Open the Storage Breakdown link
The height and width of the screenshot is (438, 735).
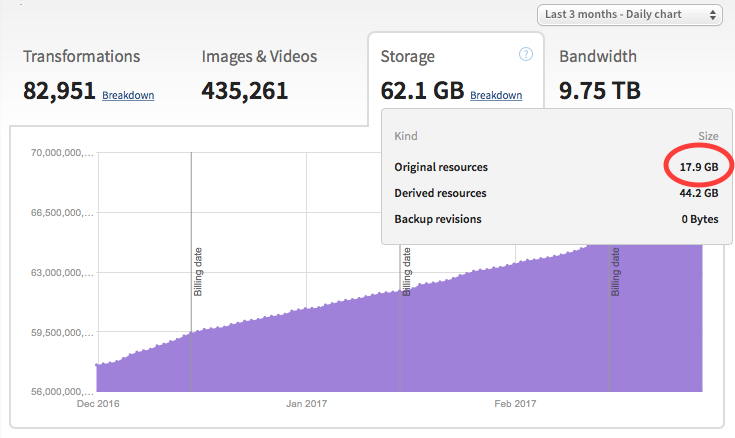point(496,96)
